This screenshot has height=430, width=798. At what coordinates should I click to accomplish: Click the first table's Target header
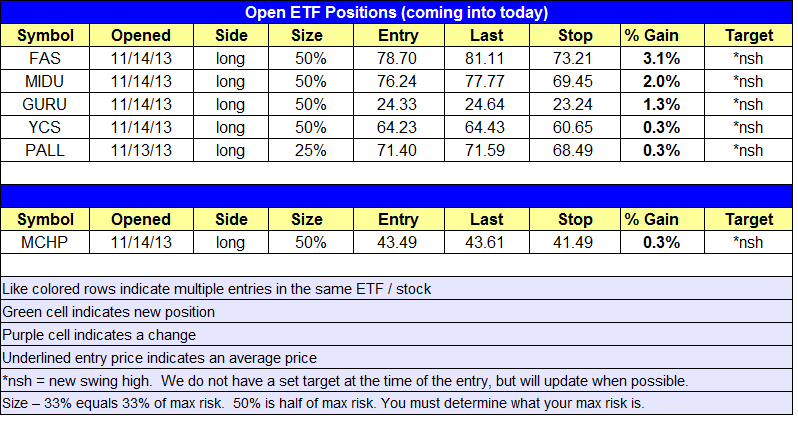point(749,35)
